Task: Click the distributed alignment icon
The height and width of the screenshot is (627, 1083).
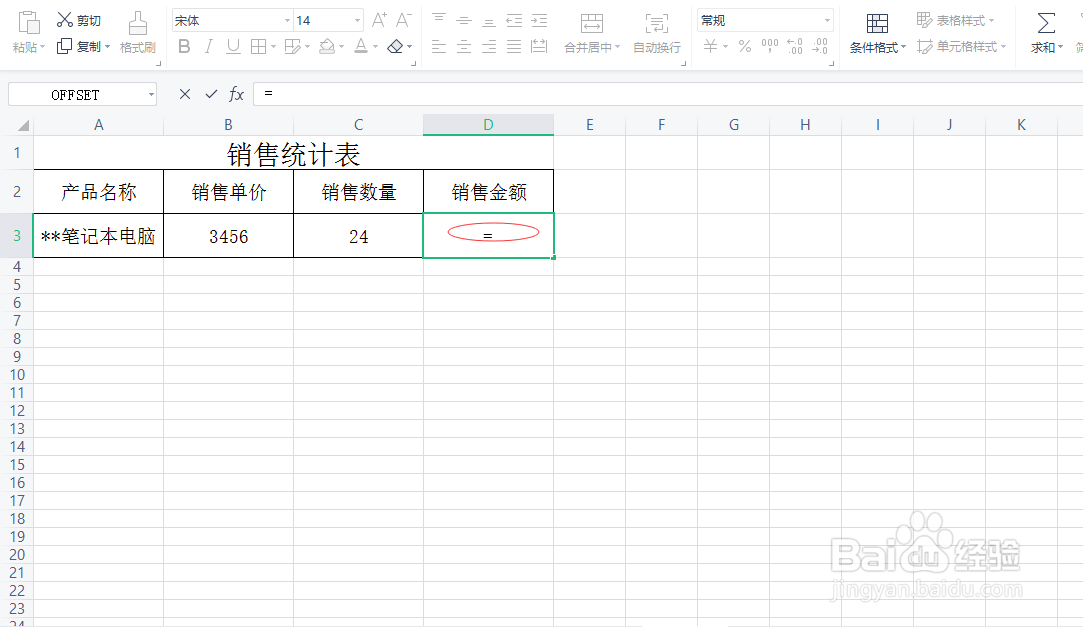Action: pos(539,46)
